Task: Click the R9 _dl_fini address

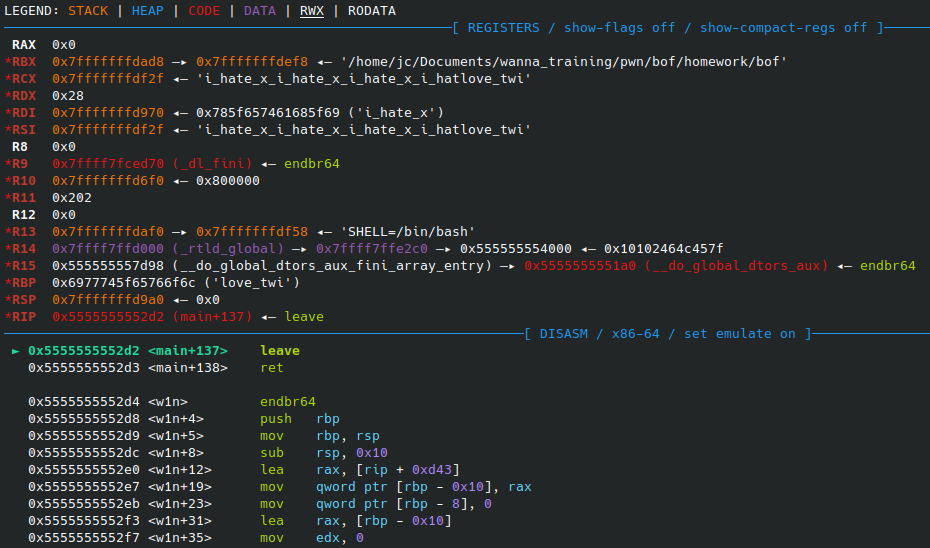Action: [152, 164]
